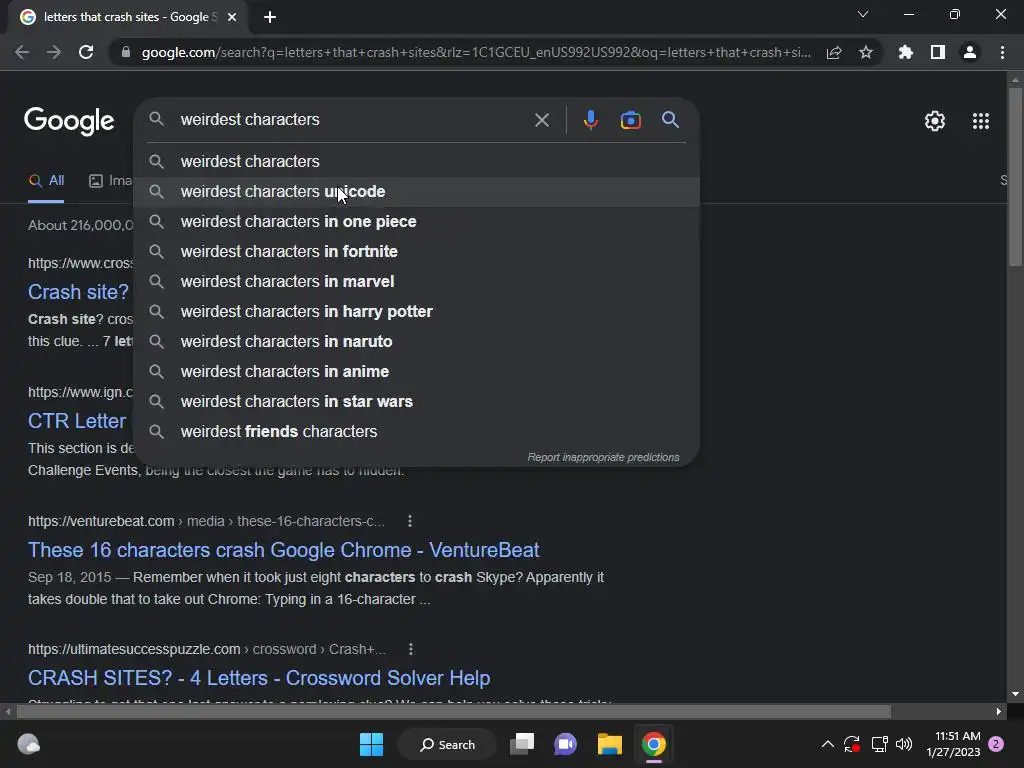
Task: Select suggestion 'weirdest characters in one piece'
Action: click(417, 221)
